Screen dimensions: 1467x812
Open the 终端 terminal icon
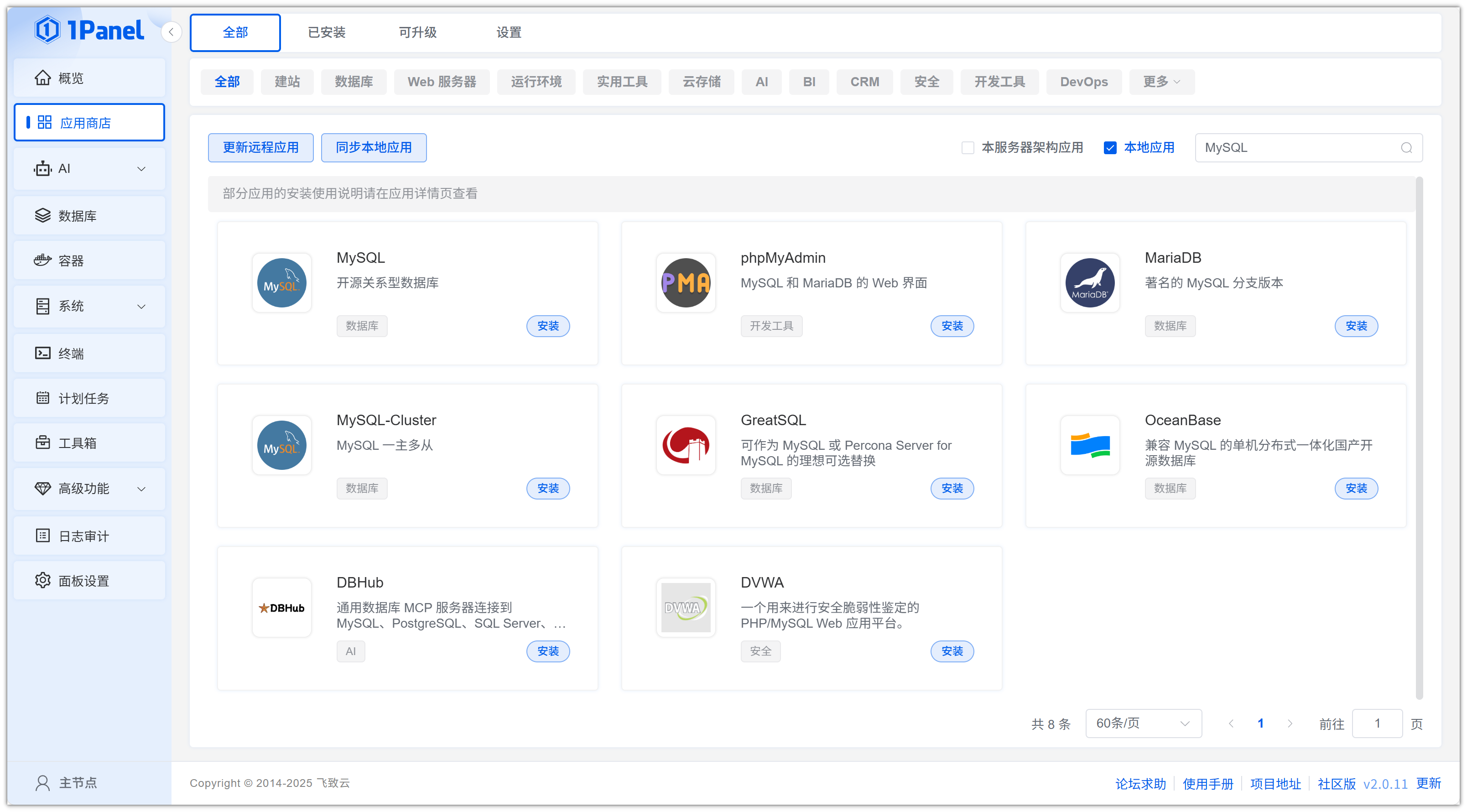pyautogui.click(x=43, y=354)
